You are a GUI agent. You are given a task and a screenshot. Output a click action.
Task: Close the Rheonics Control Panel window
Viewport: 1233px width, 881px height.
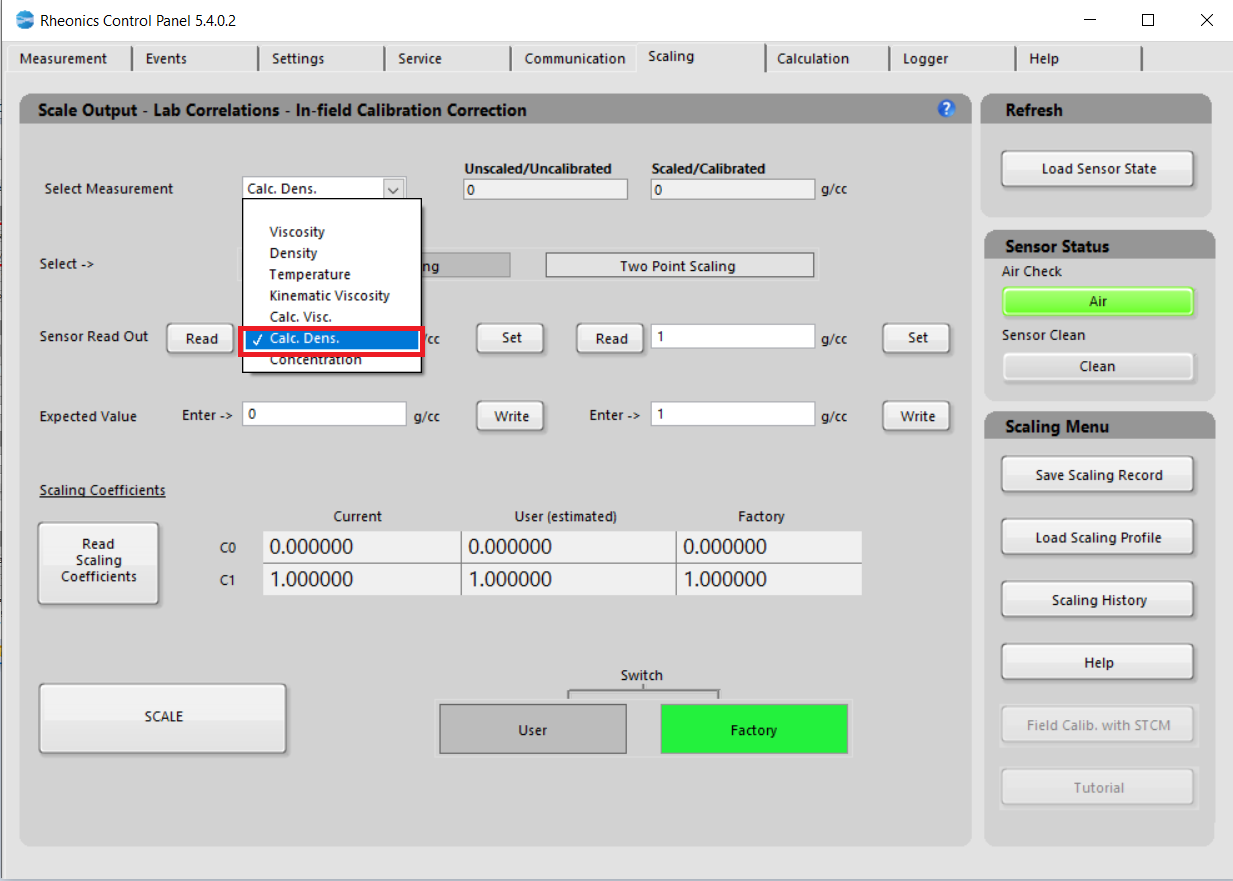(1204, 20)
